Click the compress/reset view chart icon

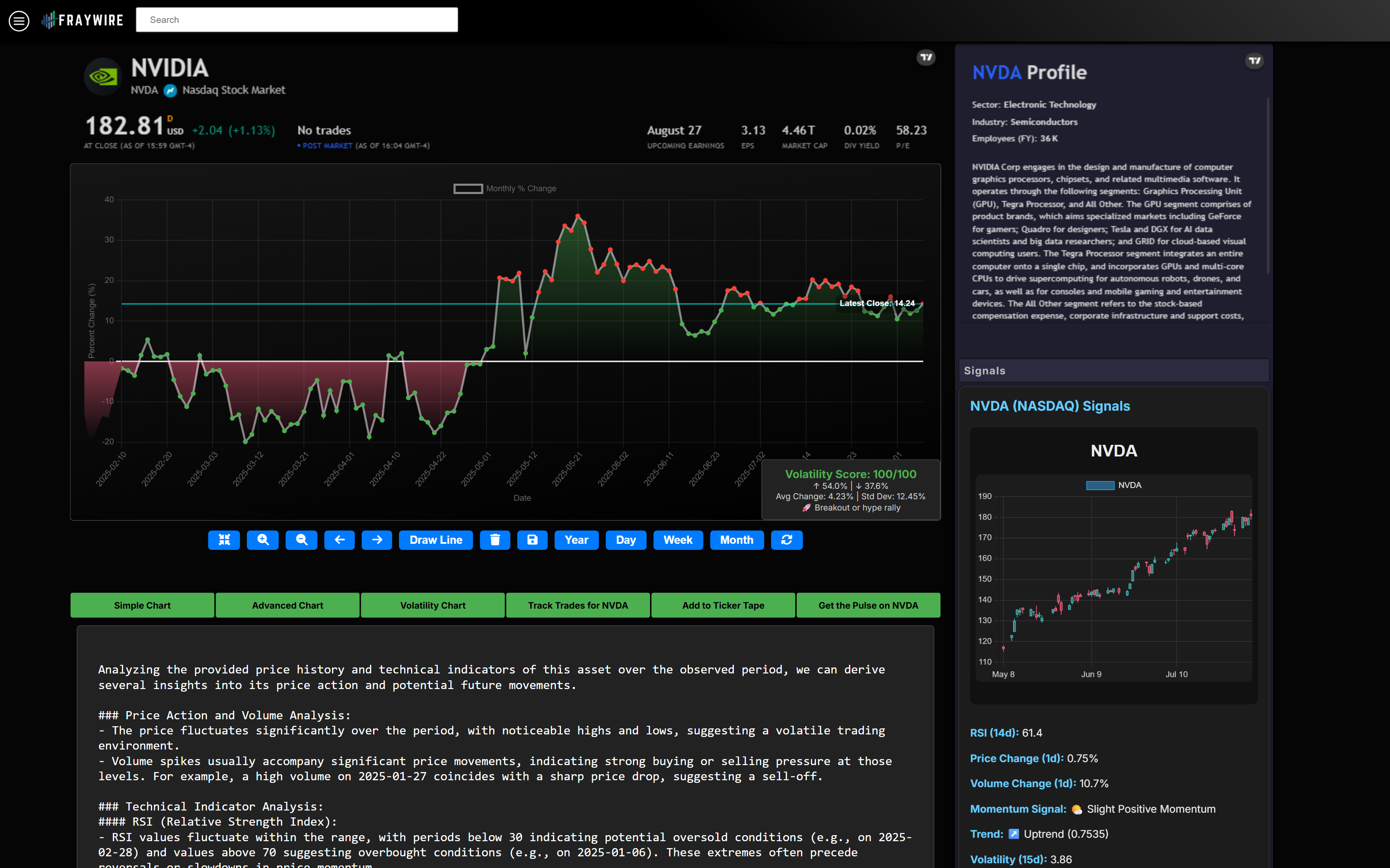[224, 539]
